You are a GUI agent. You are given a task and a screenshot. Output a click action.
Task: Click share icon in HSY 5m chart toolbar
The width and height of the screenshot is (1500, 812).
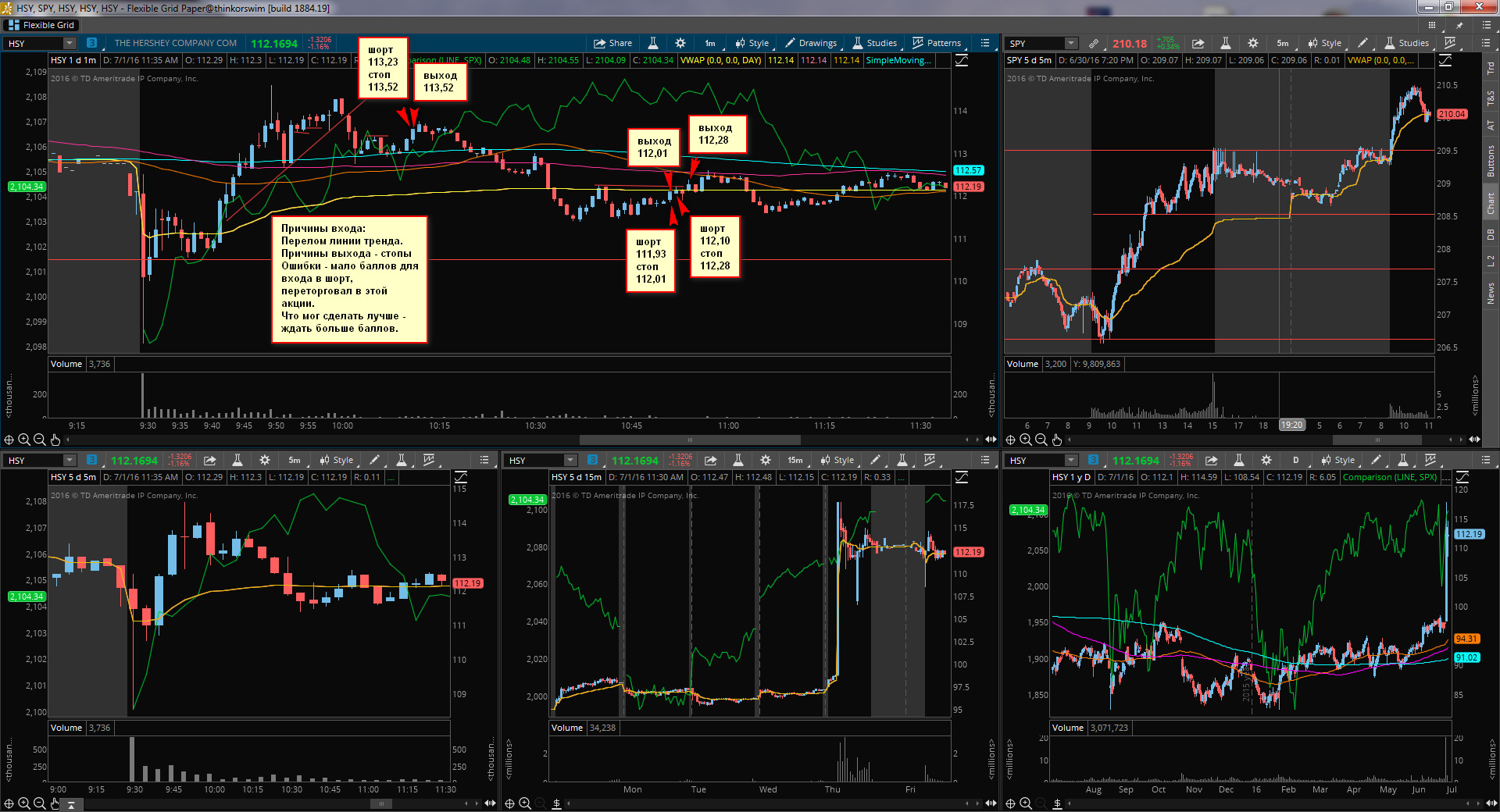210,460
